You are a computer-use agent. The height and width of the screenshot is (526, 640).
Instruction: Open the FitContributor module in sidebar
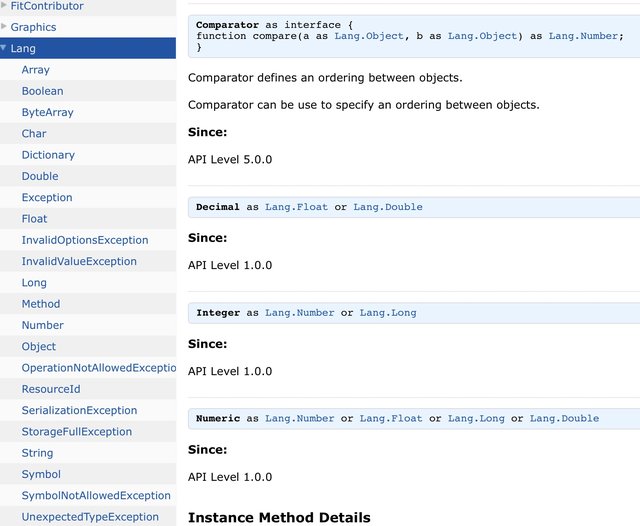pos(47,6)
